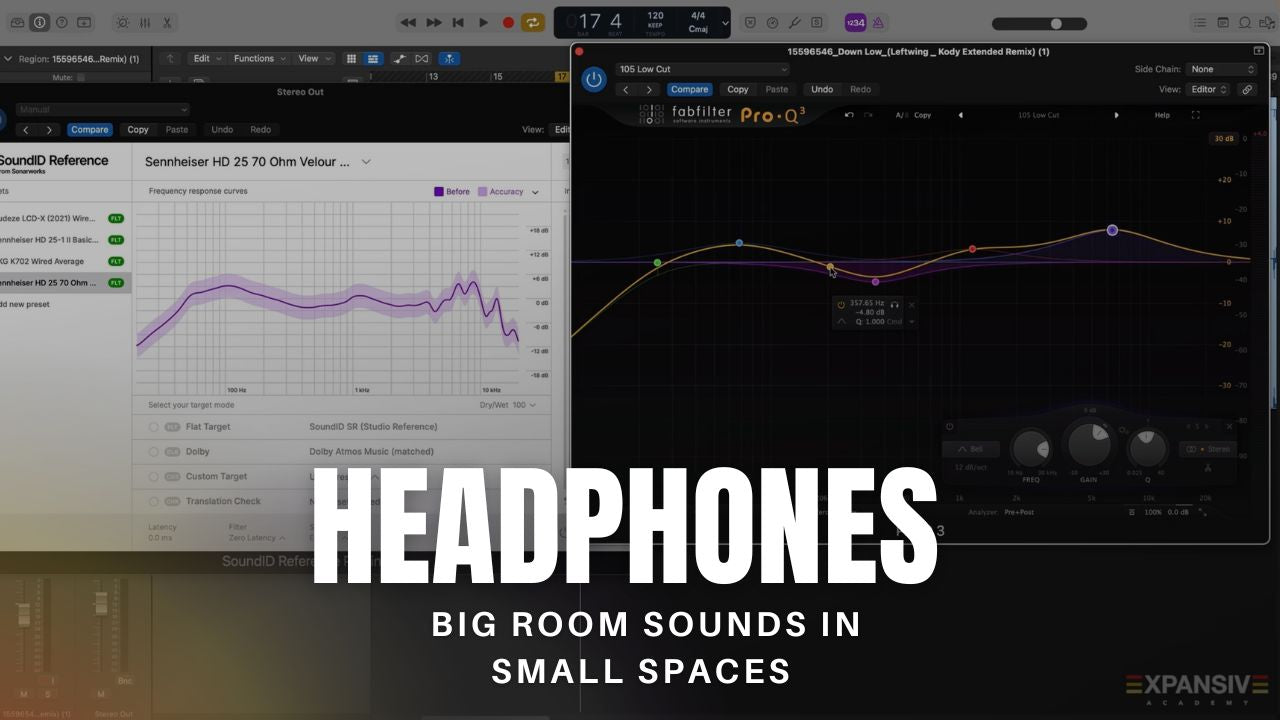This screenshot has height=720, width=1280.
Task: Toggle the Solo S button in control bar
Action: coord(817,22)
